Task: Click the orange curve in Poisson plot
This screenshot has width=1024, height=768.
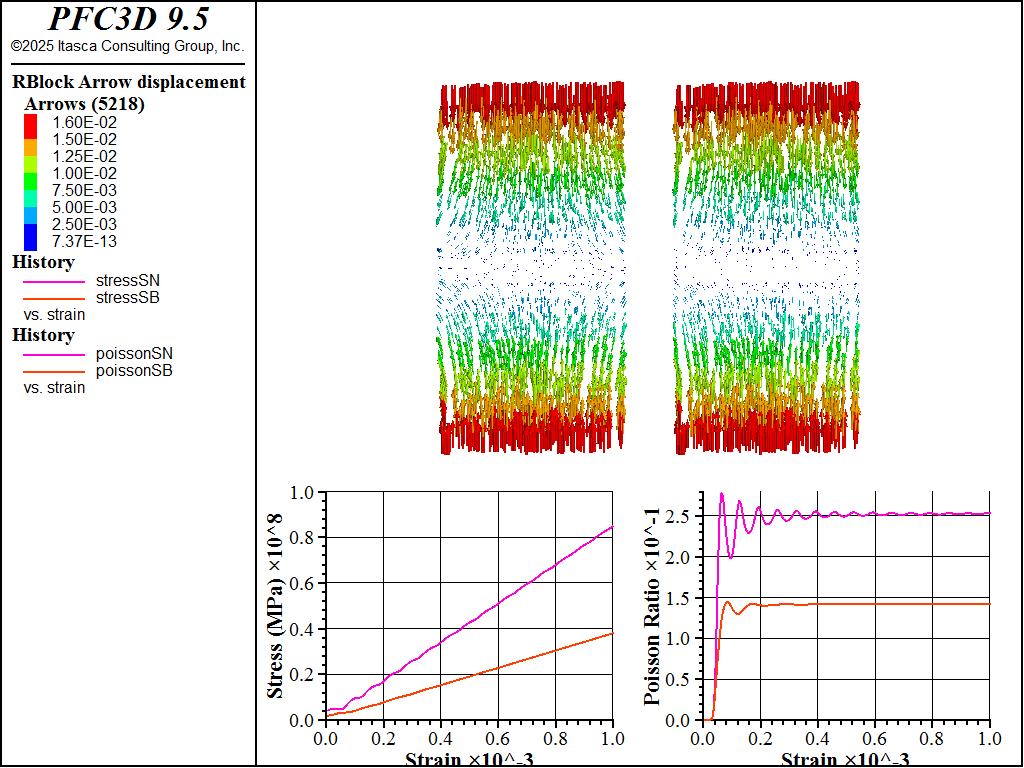Action: (849, 604)
